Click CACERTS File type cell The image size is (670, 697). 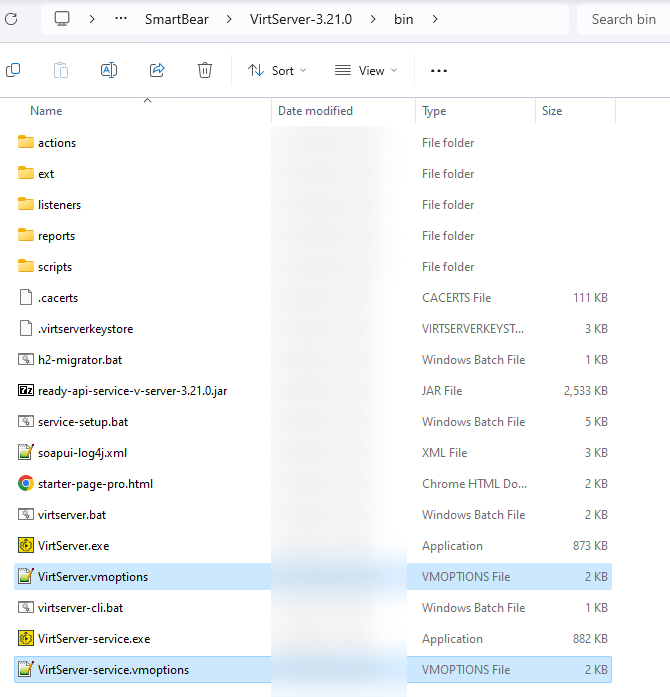pyautogui.click(x=457, y=298)
